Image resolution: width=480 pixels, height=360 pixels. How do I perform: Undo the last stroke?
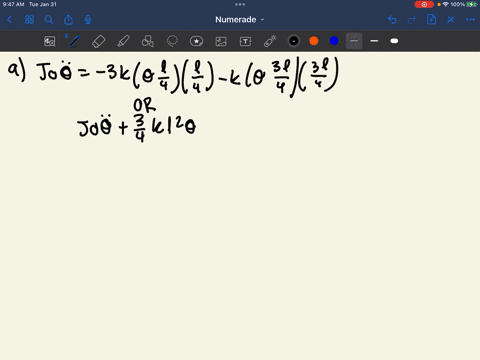pos(392,20)
